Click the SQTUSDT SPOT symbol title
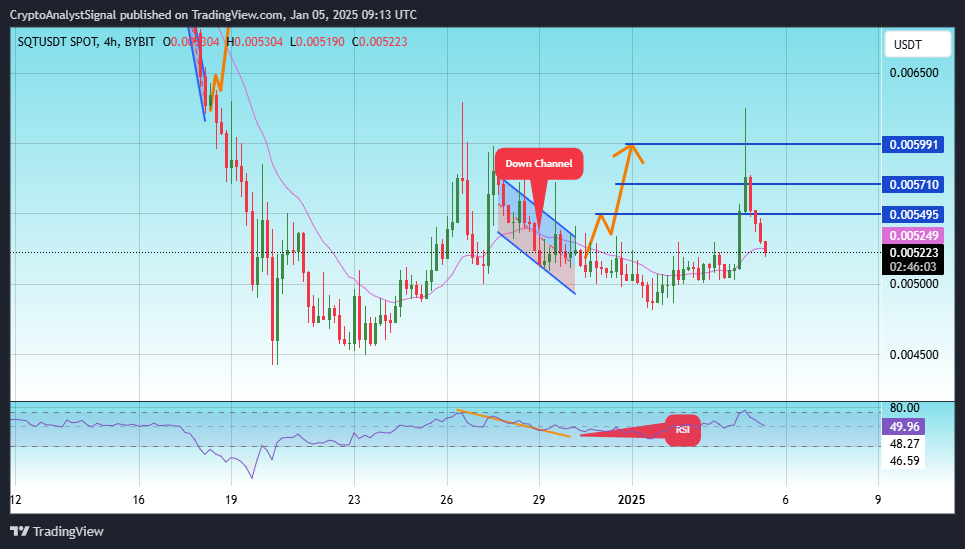 (57, 42)
